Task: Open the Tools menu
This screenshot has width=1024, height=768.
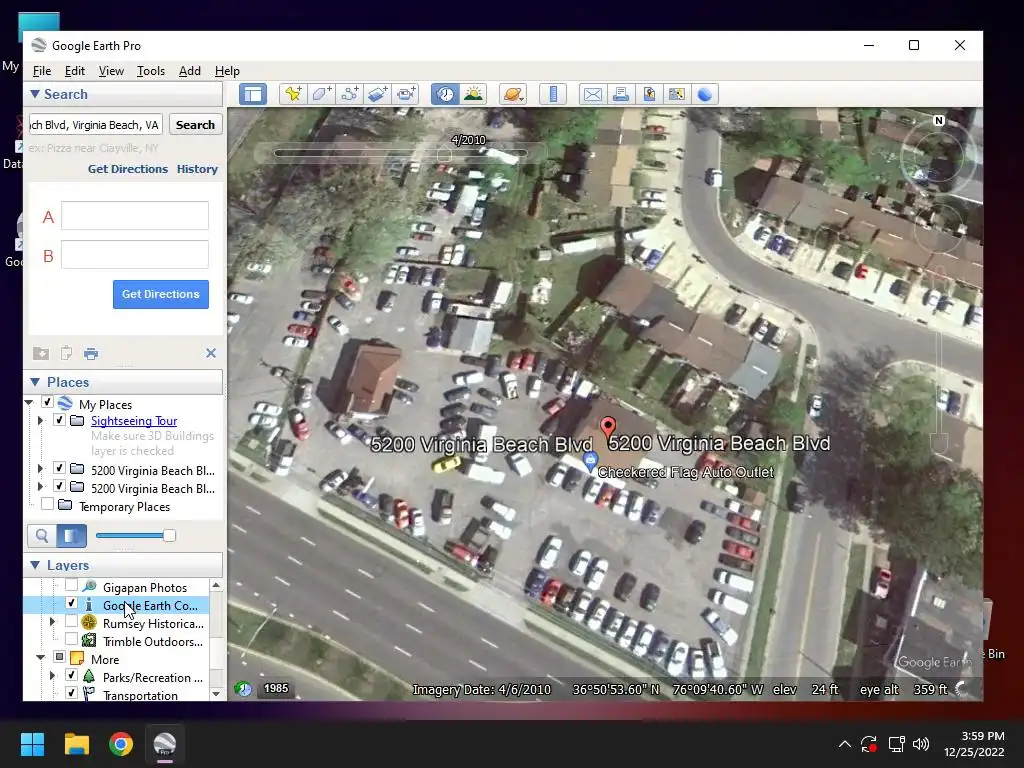Action: coord(151,71)
